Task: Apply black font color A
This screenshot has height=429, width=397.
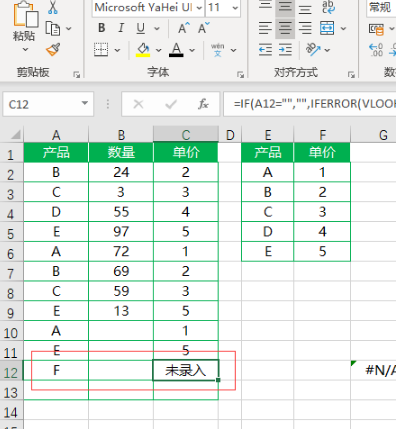Action: coord(176,50)
